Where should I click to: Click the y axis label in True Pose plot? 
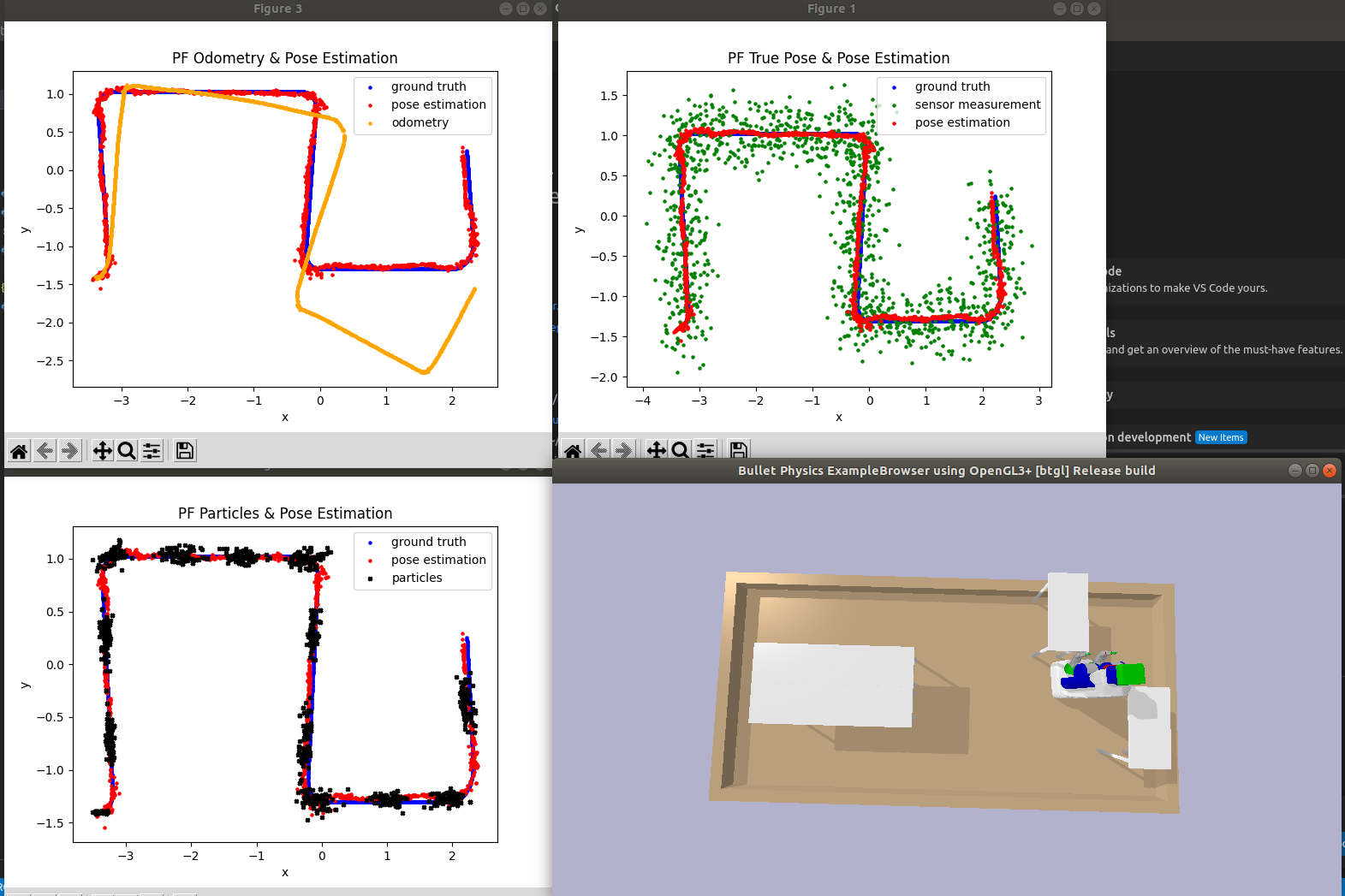[579, 229]
